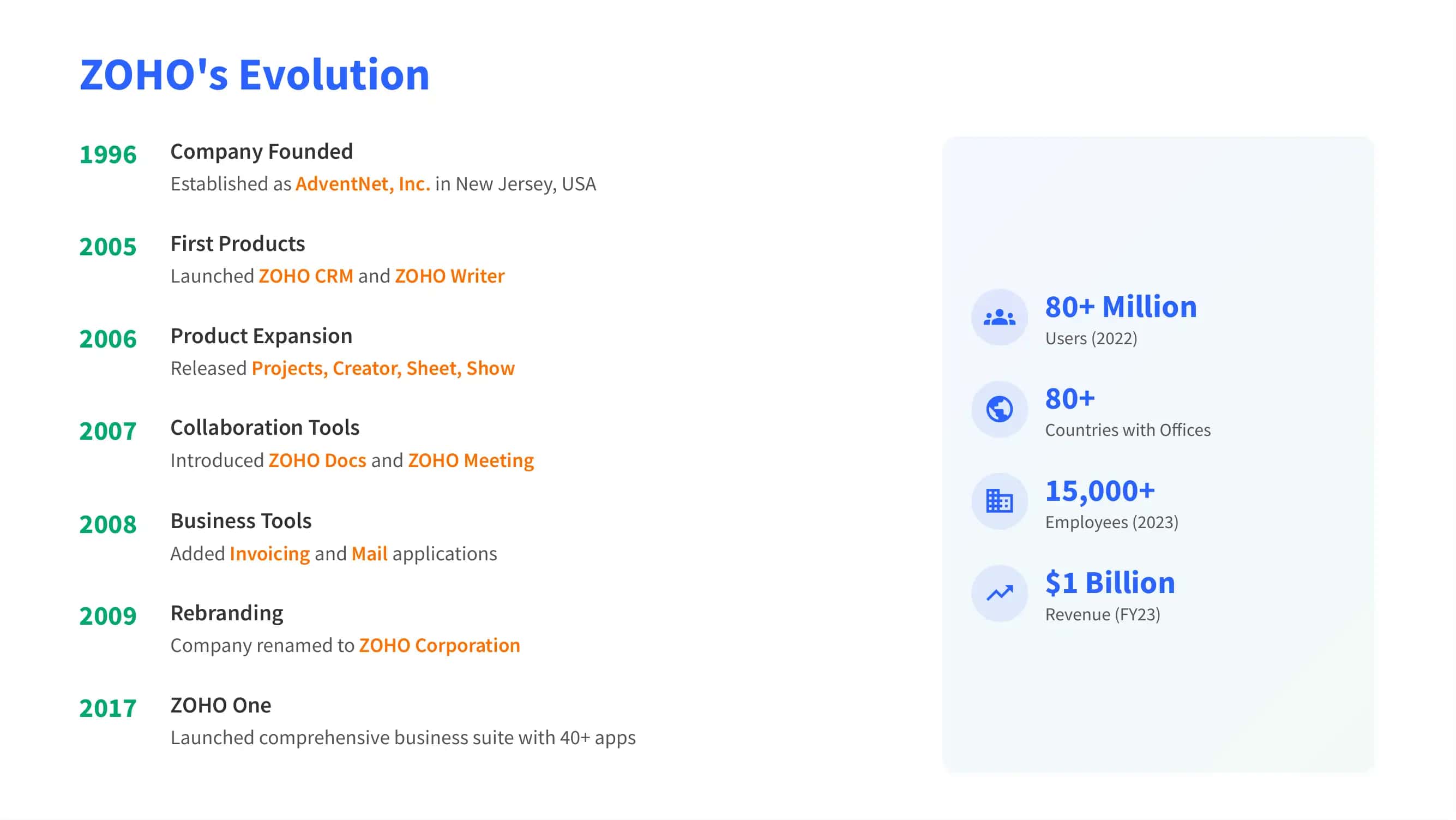The image size is (1456, 820).
Task: Click the 15,000+ statistic
Action: 1100,491
